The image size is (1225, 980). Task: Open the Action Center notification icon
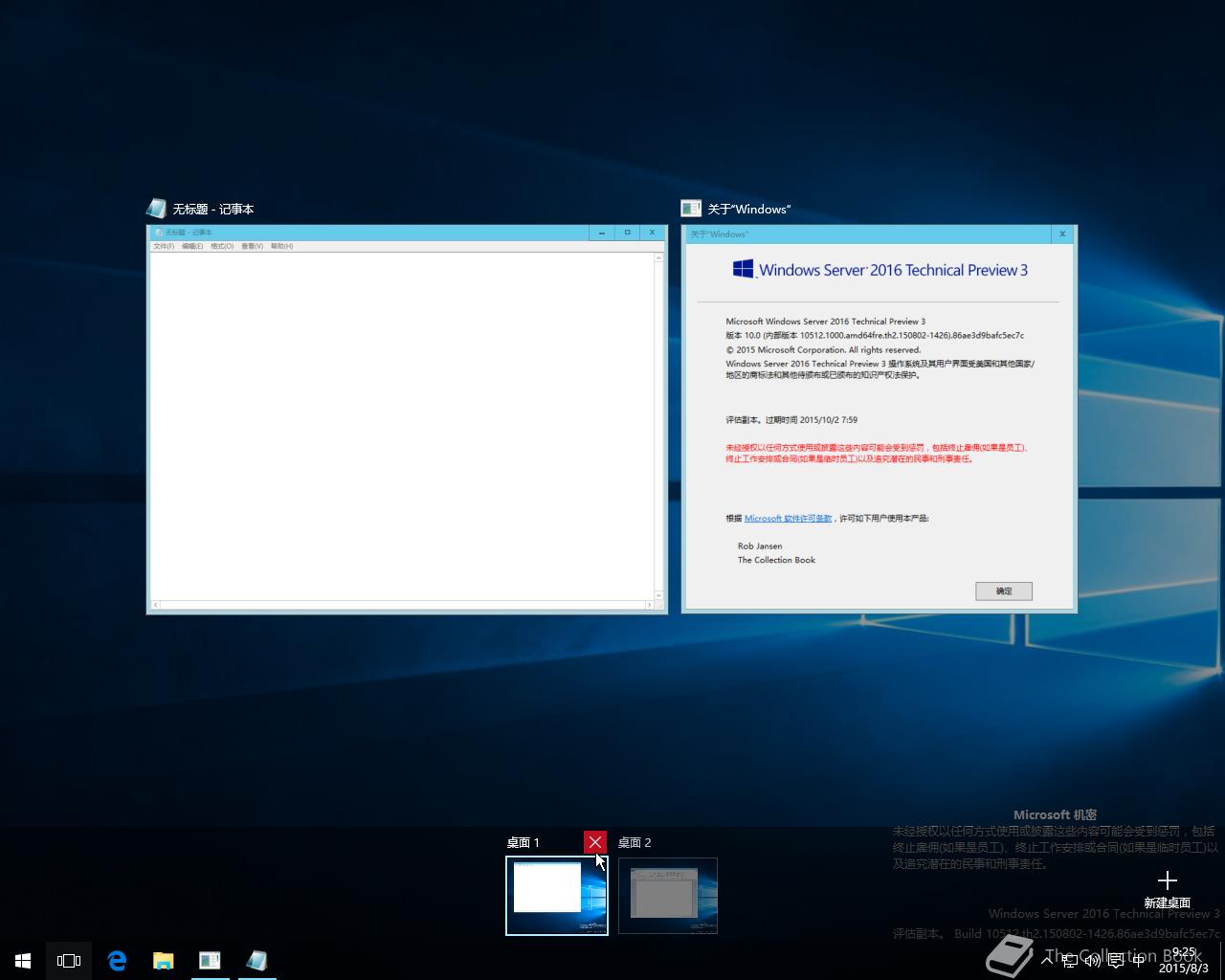click(1115, 960)
